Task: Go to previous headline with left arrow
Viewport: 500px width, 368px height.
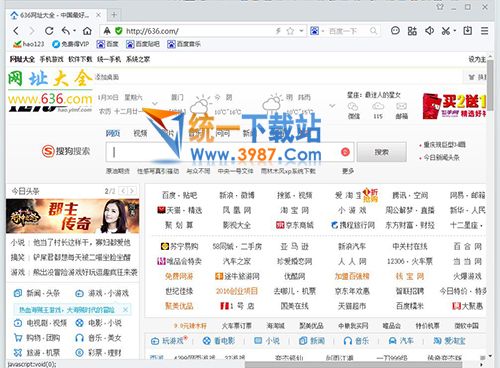Action: click(123, 191)
